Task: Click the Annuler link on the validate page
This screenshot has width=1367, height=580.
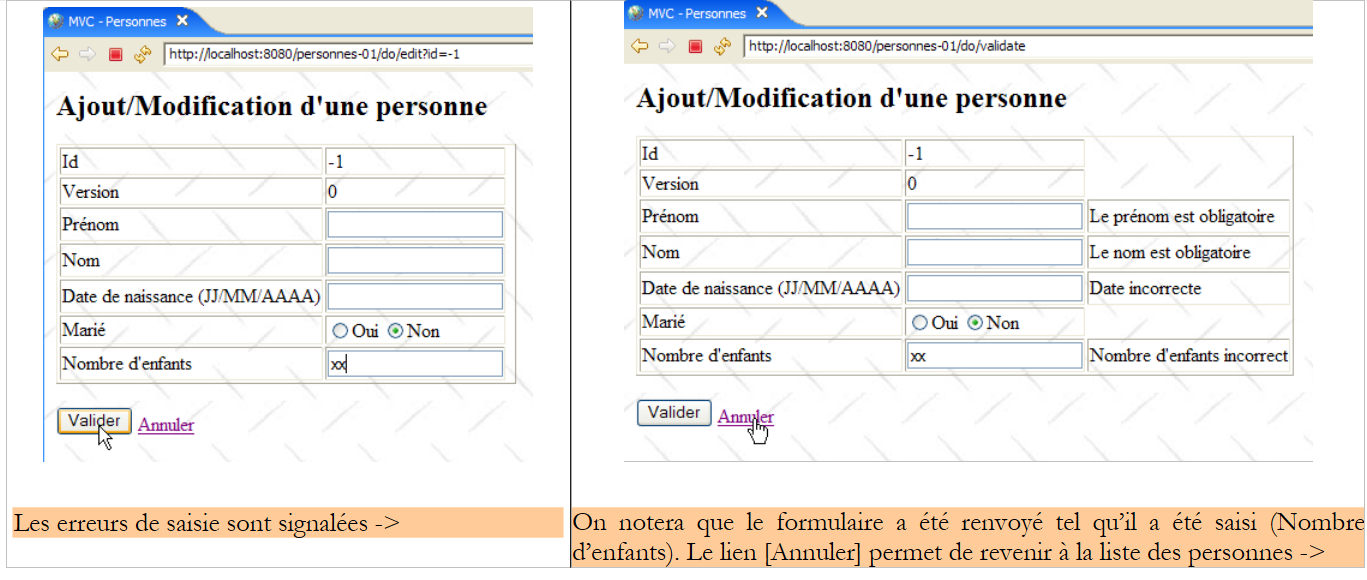Action: point(745,417)
